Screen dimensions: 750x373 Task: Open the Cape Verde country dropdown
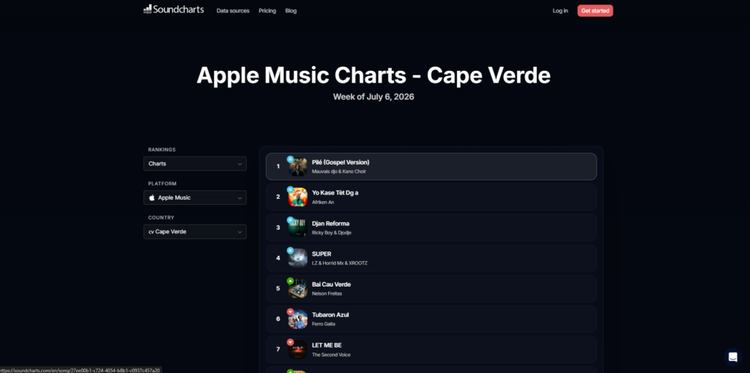coord(195,231)
